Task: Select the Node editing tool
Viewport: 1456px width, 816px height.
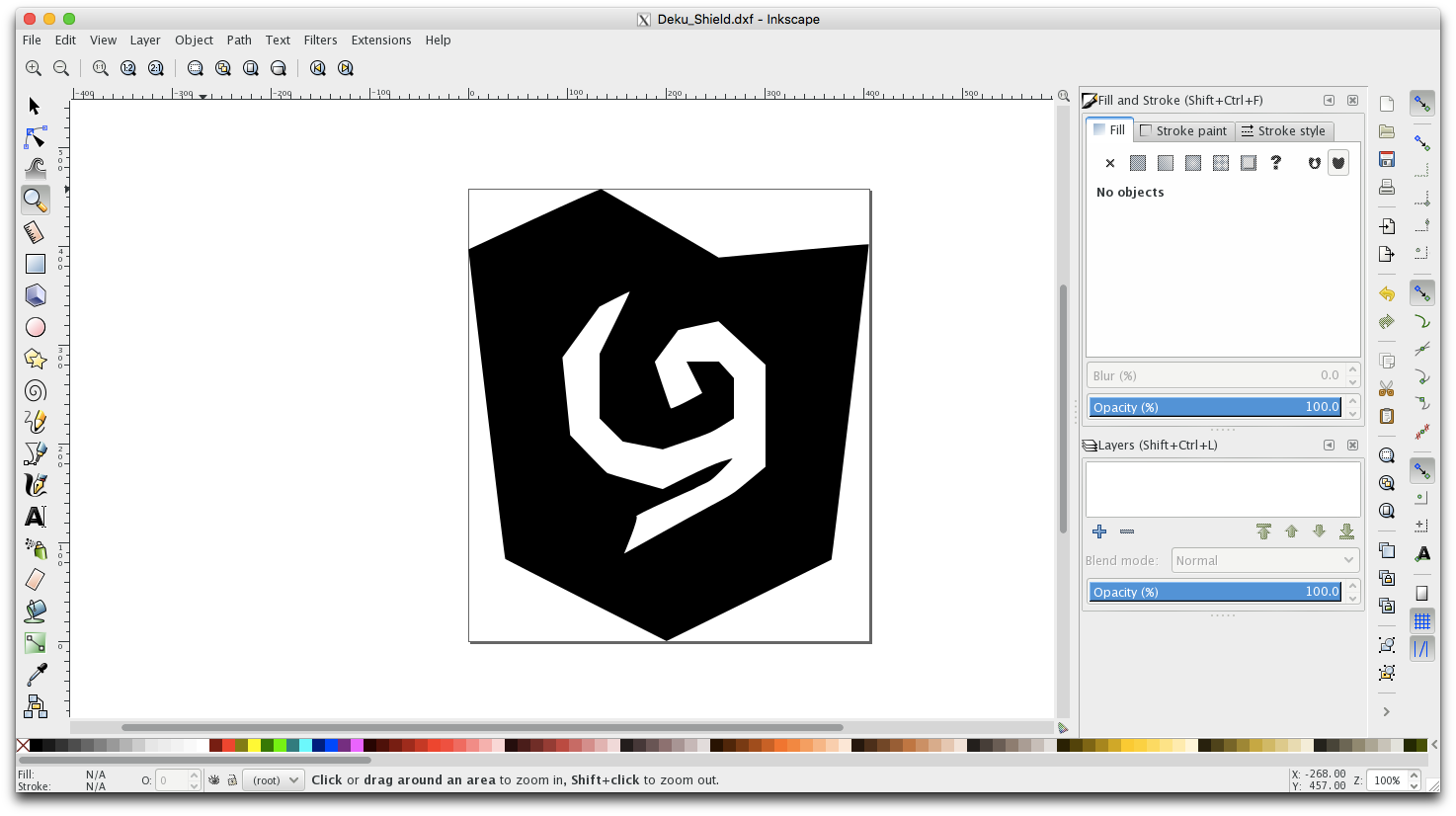Action: [x=35, y=137]
